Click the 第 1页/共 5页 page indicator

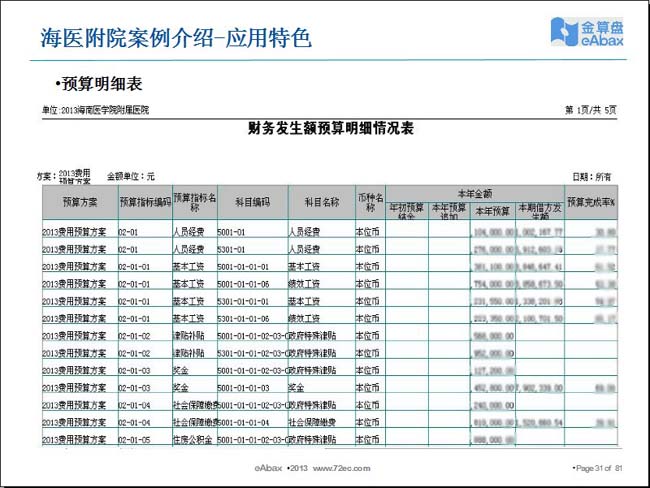coord(590,110)
